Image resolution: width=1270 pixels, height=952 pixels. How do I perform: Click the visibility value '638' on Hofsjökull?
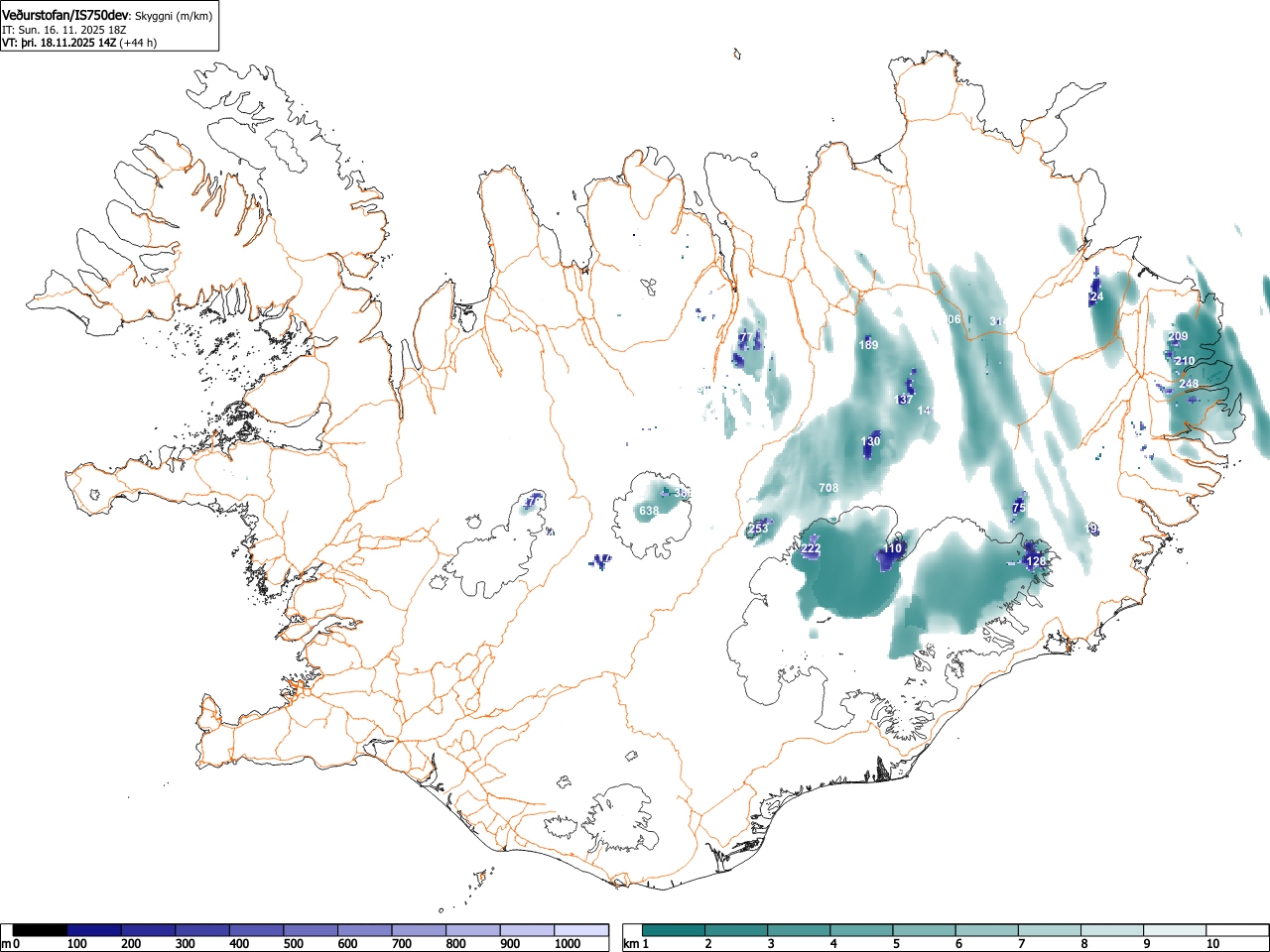(x=649, y=511)
